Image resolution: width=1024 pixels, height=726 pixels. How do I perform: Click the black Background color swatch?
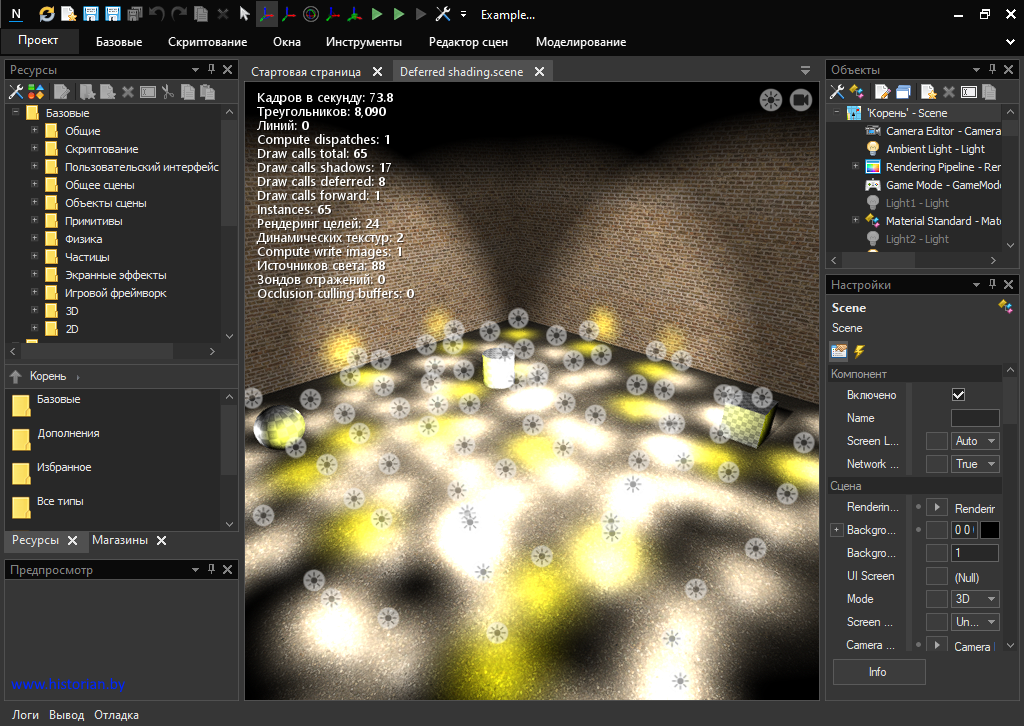point(989,530)
